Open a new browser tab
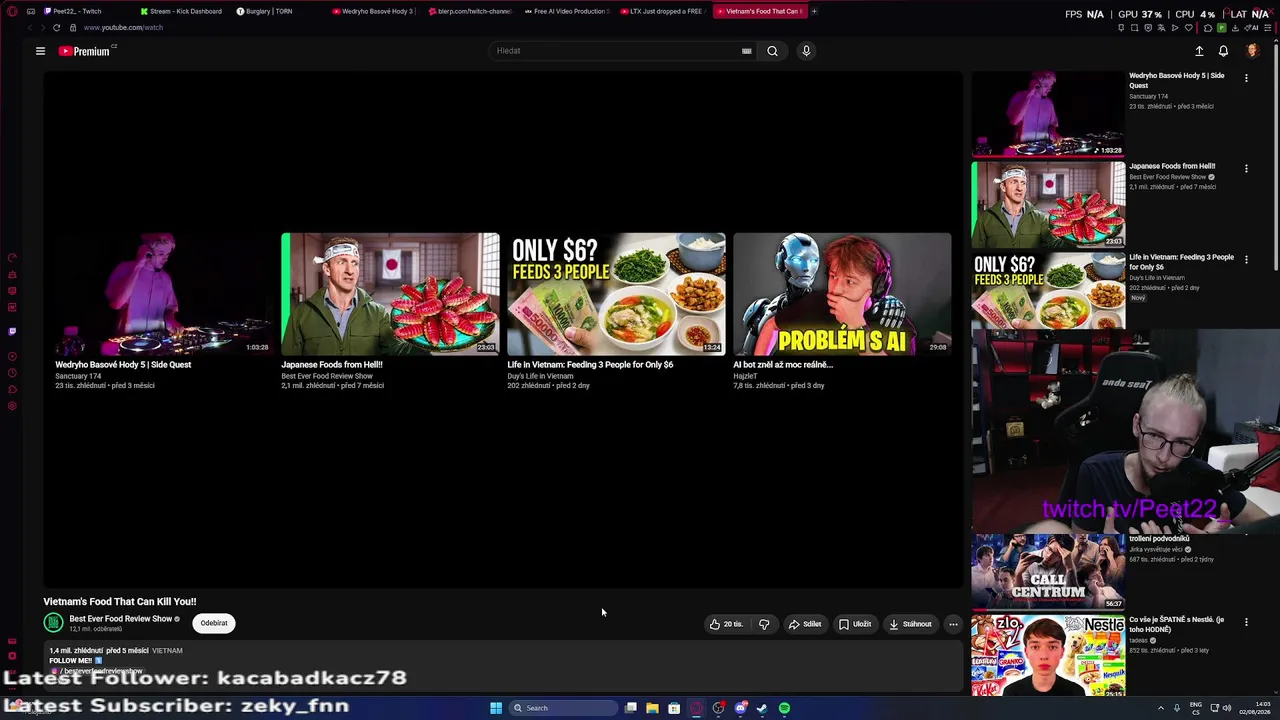 [814, 11]
